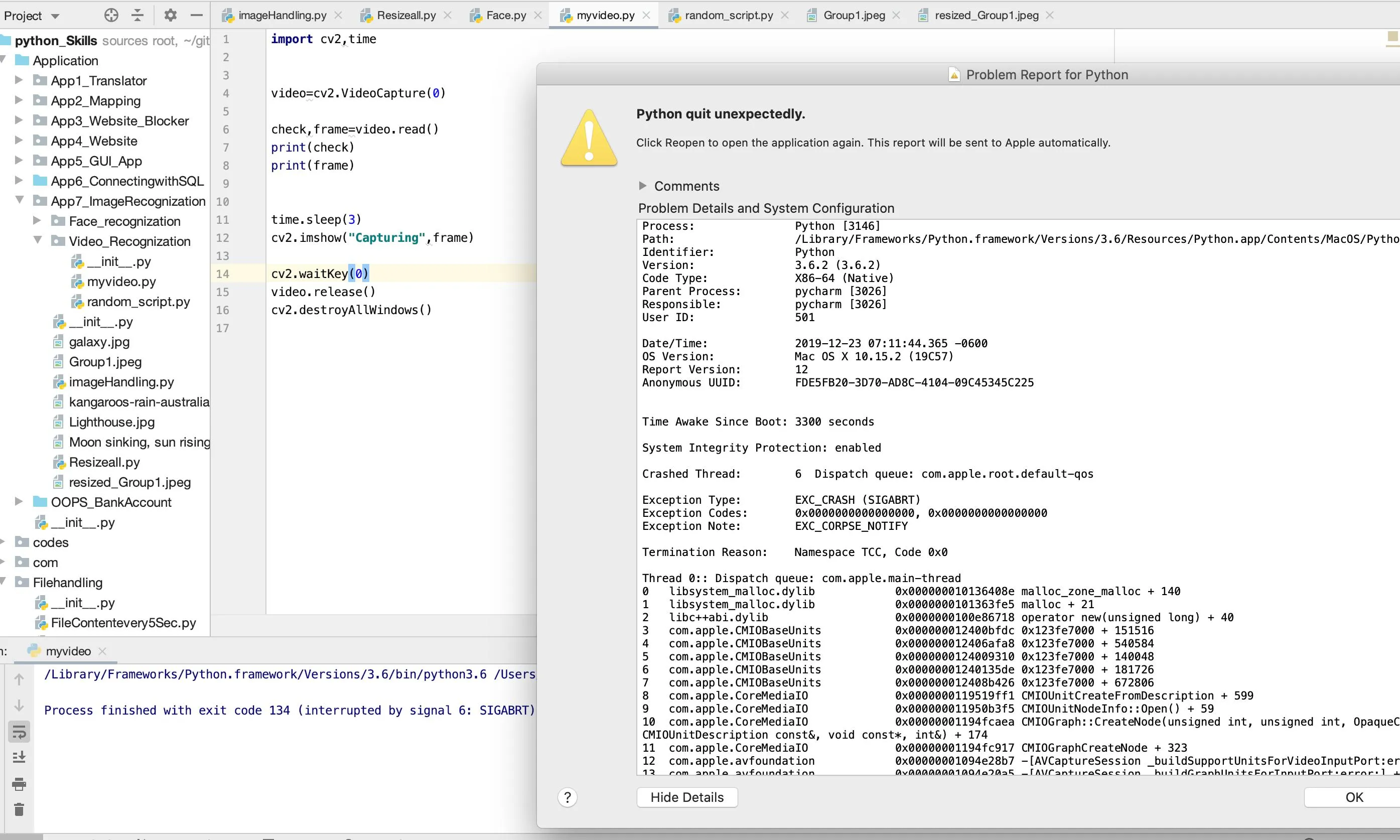The image size is (1400, 840).
Task: Close the myvideo.py editor tab
Action: pos(646,15)
